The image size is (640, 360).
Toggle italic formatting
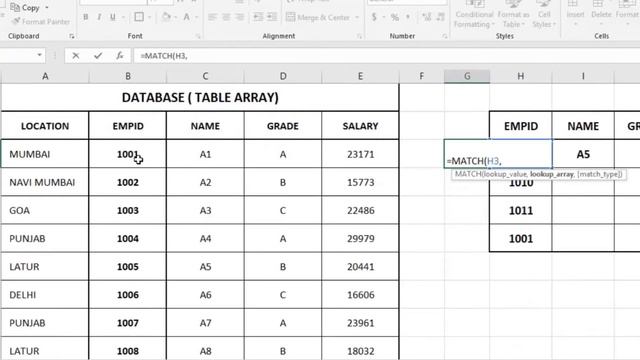pyautogui.click(x=99, y=17)
